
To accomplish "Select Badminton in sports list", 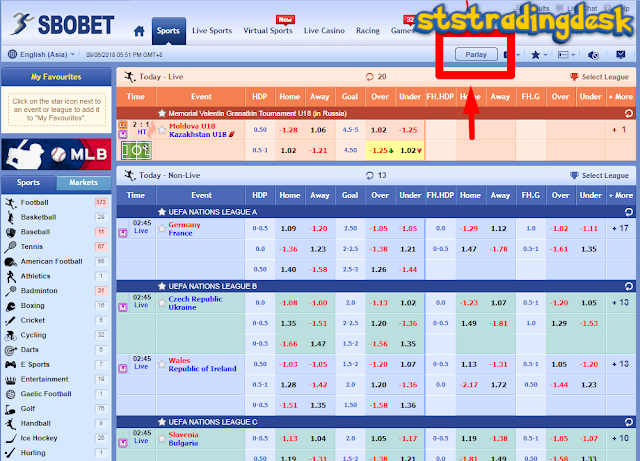I will (39, 291).
